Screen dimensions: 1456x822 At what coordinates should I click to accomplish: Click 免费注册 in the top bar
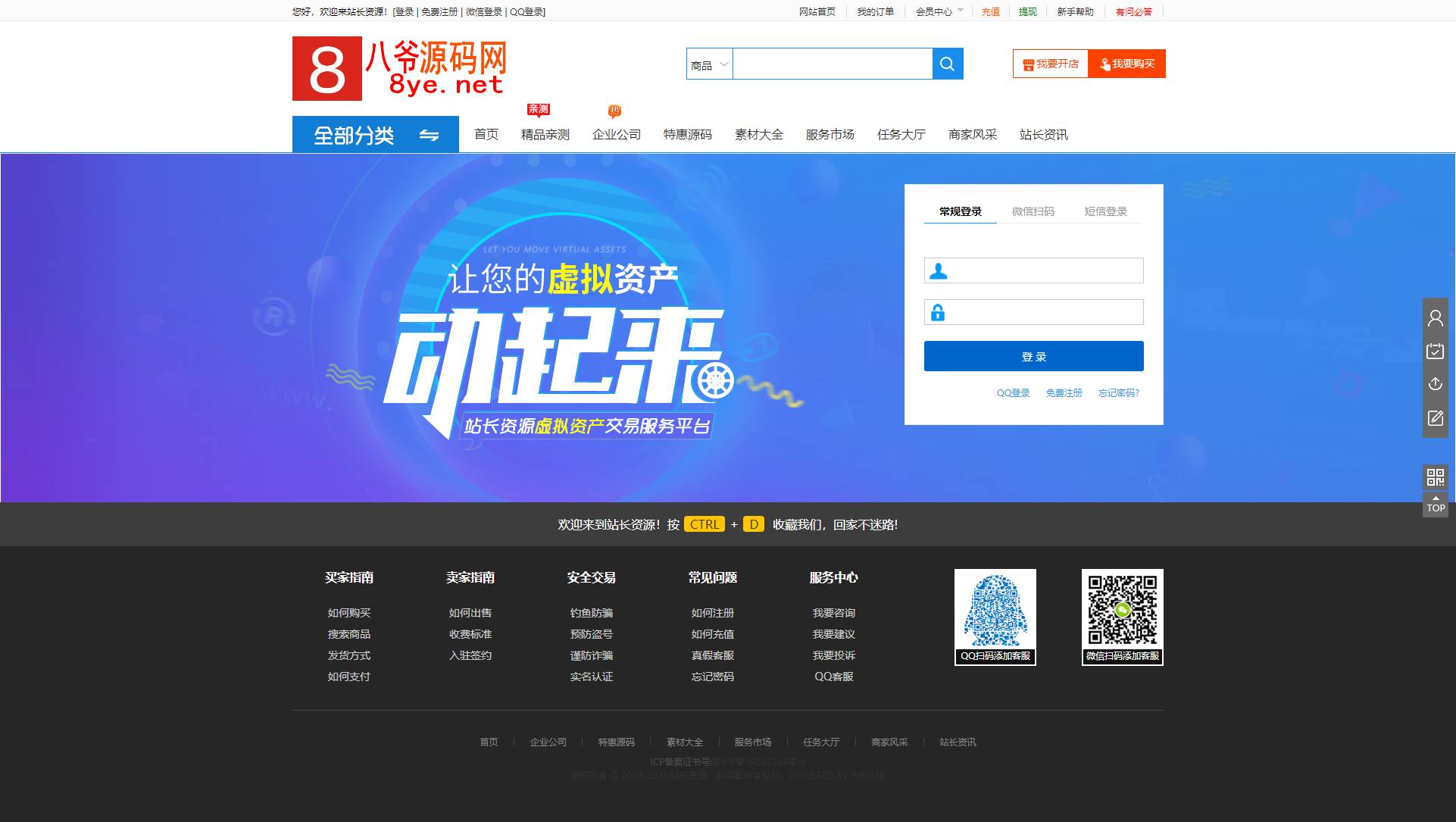[x=439, y=12]
